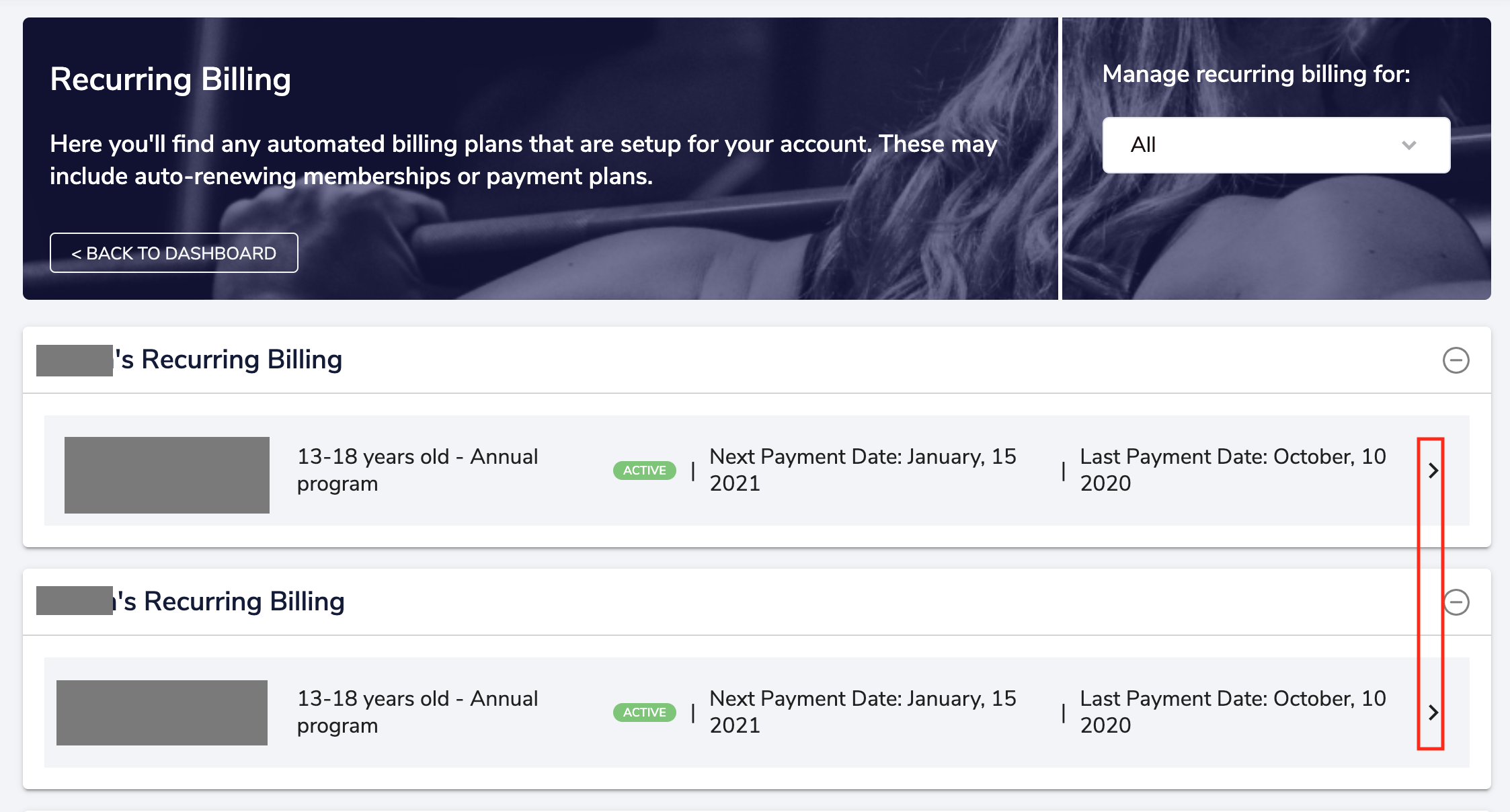The height and width of the screenshot is (812, 1510).
Task: Click the second ACTIVE status badge
Action: click(x=644, y=713)
